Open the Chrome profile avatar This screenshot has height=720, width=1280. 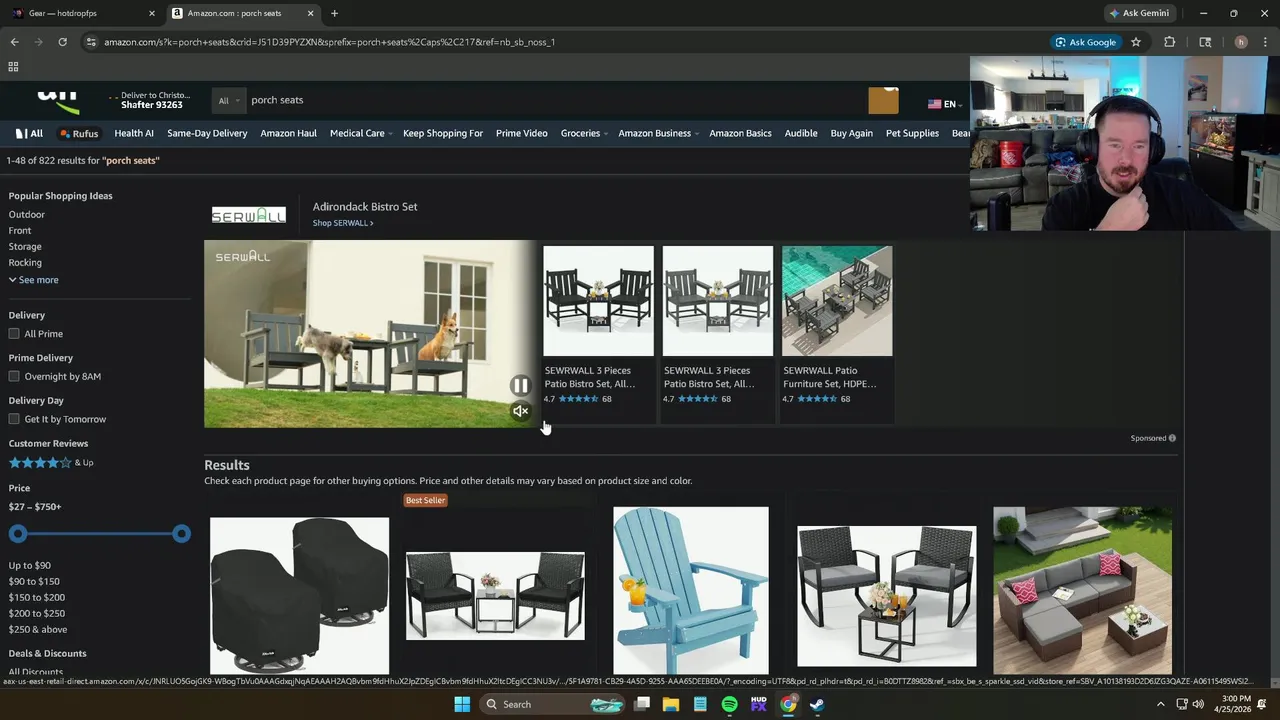(x=1241, y=42)
